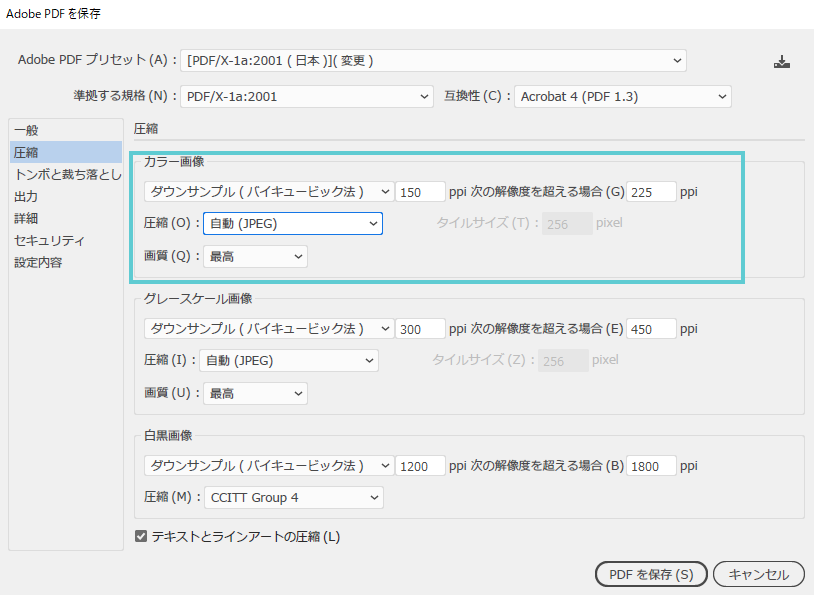Toggle テキストとラインアートの圧縮 checkbox
Screen dimensions: 814x595
(x=141, y=537)
